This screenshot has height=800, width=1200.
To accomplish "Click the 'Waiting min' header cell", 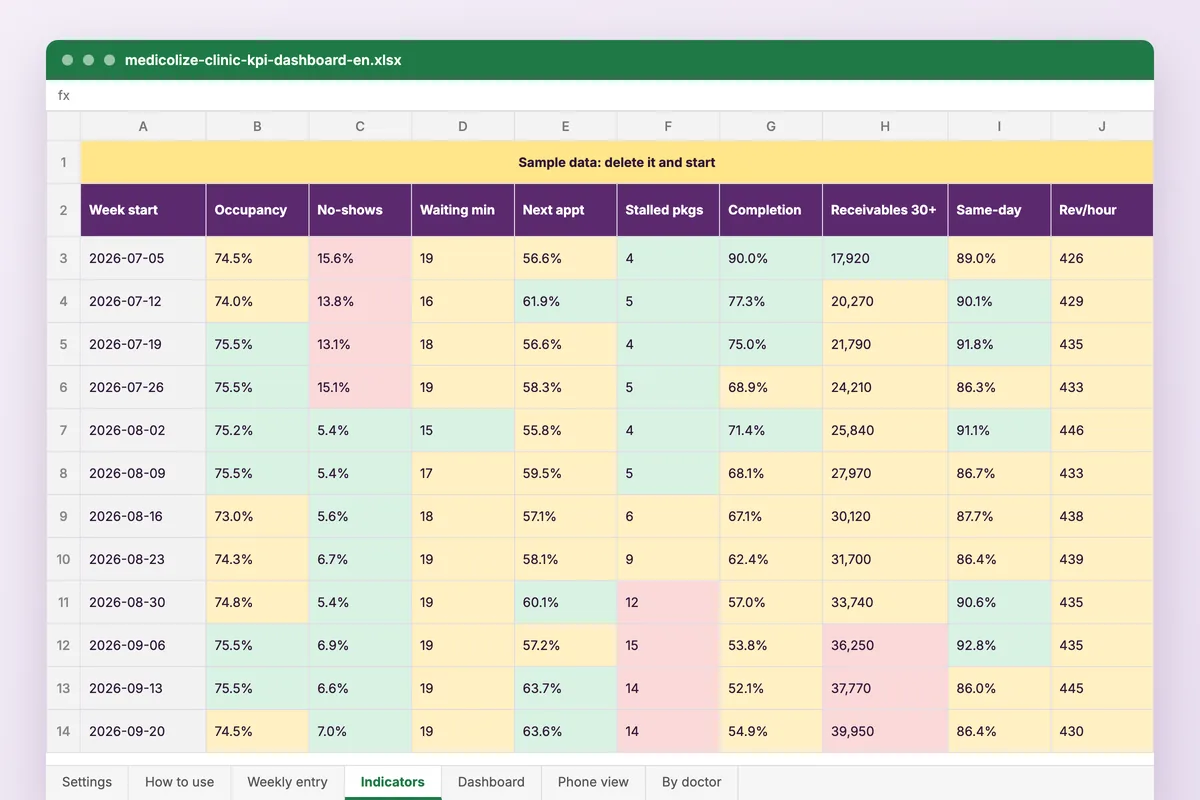I will click(463, 210).
